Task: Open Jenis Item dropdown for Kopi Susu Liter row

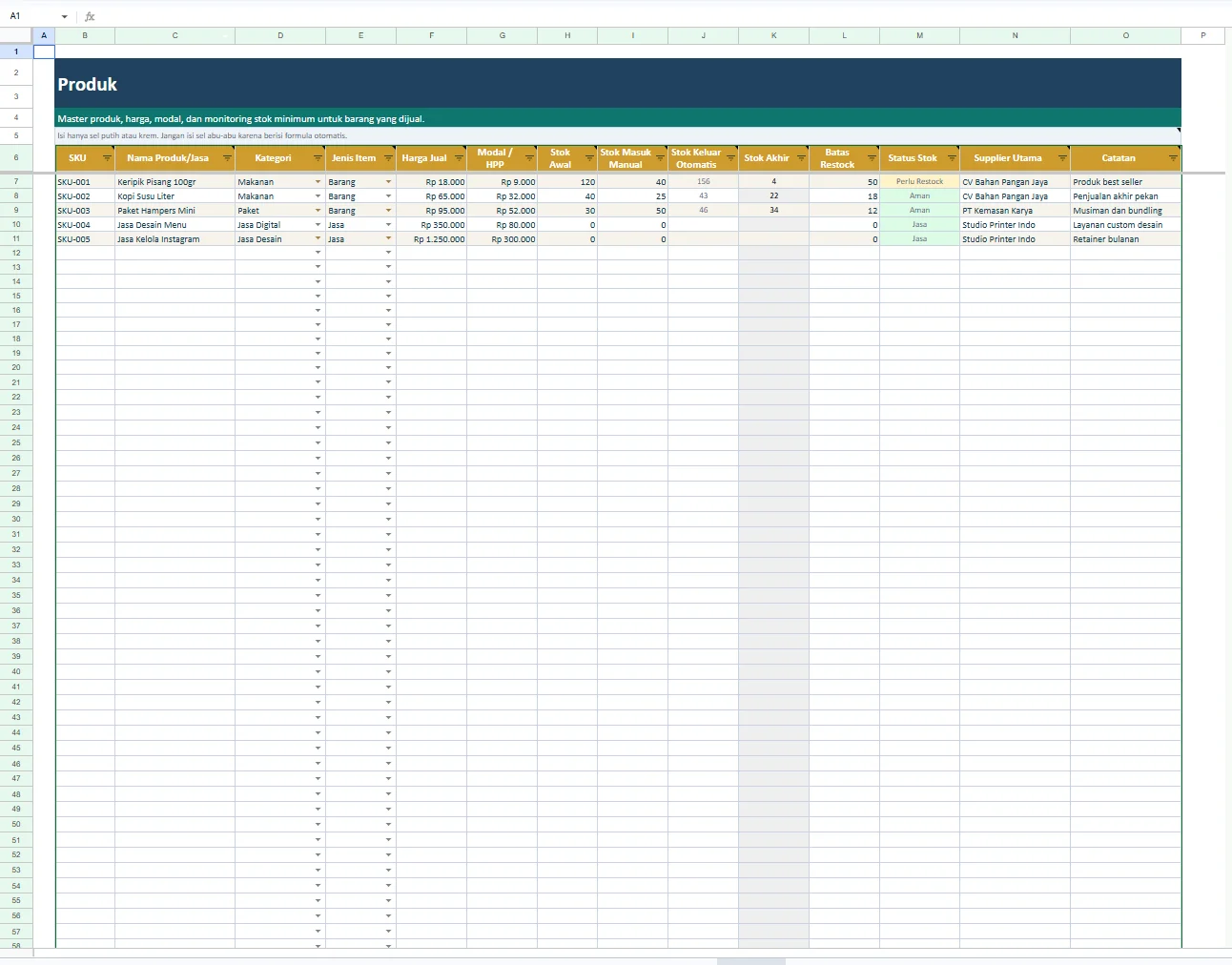Action: coord(388,196)
